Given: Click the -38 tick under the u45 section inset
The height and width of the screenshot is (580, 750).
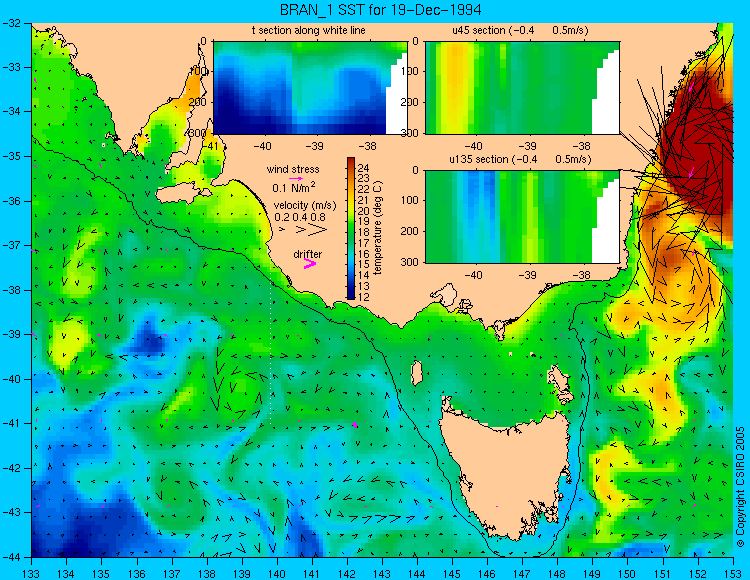Looking at the screenshot, I should click(x=581, y=146).
